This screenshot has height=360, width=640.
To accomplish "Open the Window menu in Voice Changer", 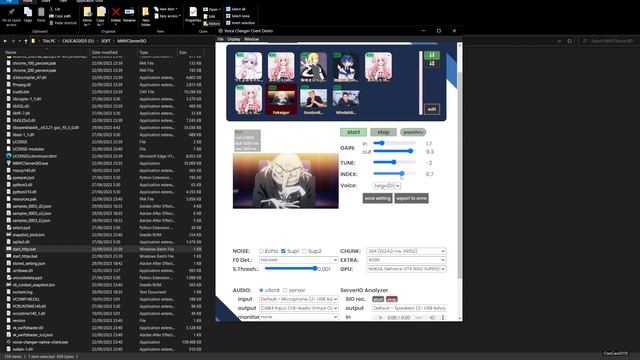I will tap(251, 39).
